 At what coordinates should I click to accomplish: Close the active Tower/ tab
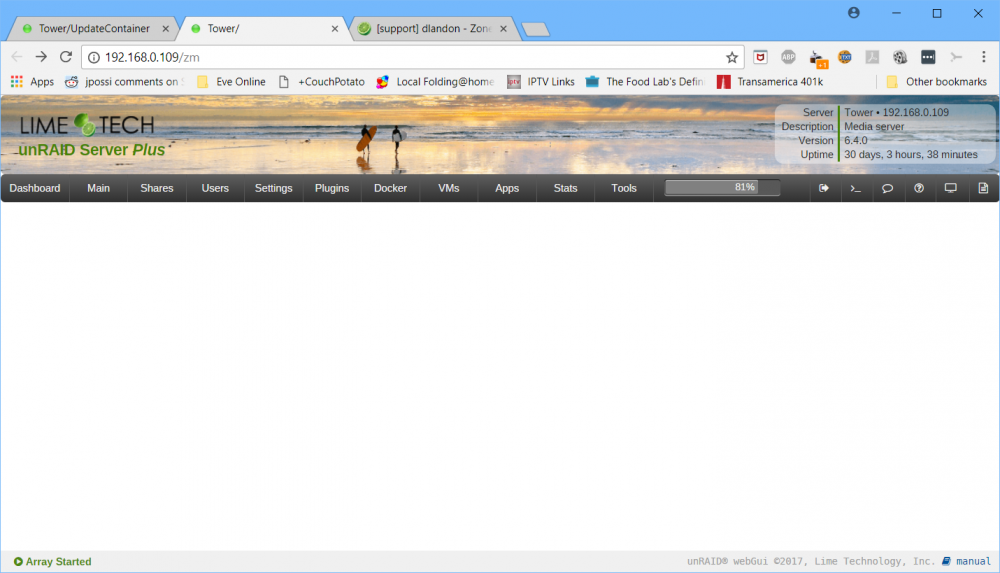click(334, 29)
